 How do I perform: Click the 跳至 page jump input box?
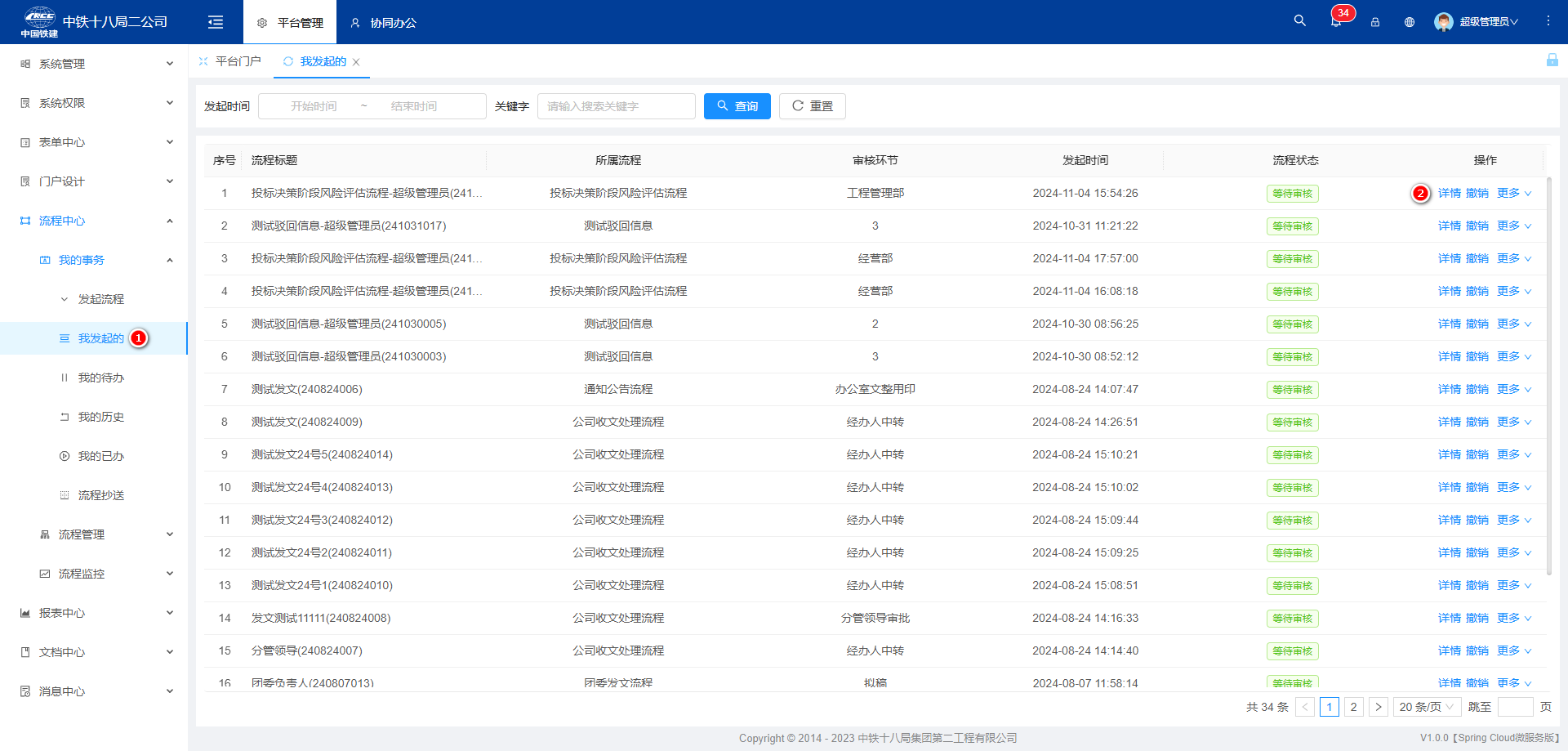click(x=1516, y=707)
